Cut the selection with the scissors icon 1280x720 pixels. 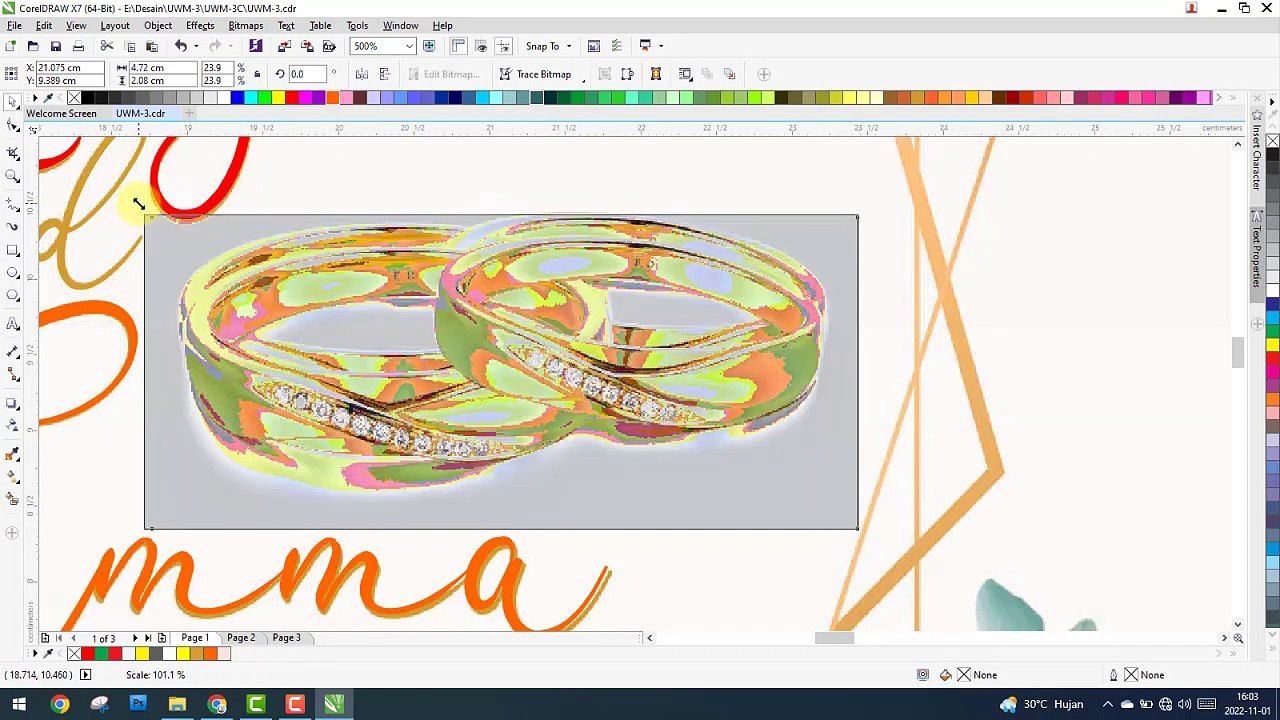click(x=107, y=46)
